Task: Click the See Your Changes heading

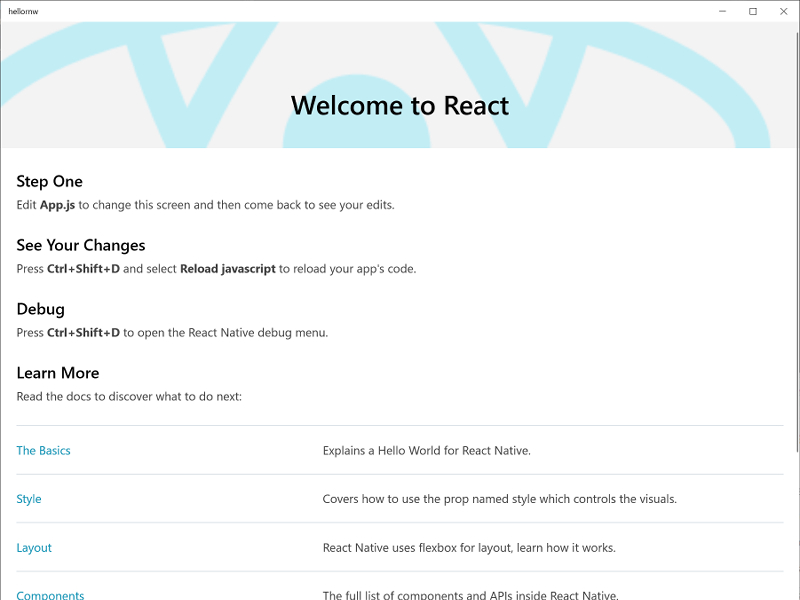Action: point(81,245)
